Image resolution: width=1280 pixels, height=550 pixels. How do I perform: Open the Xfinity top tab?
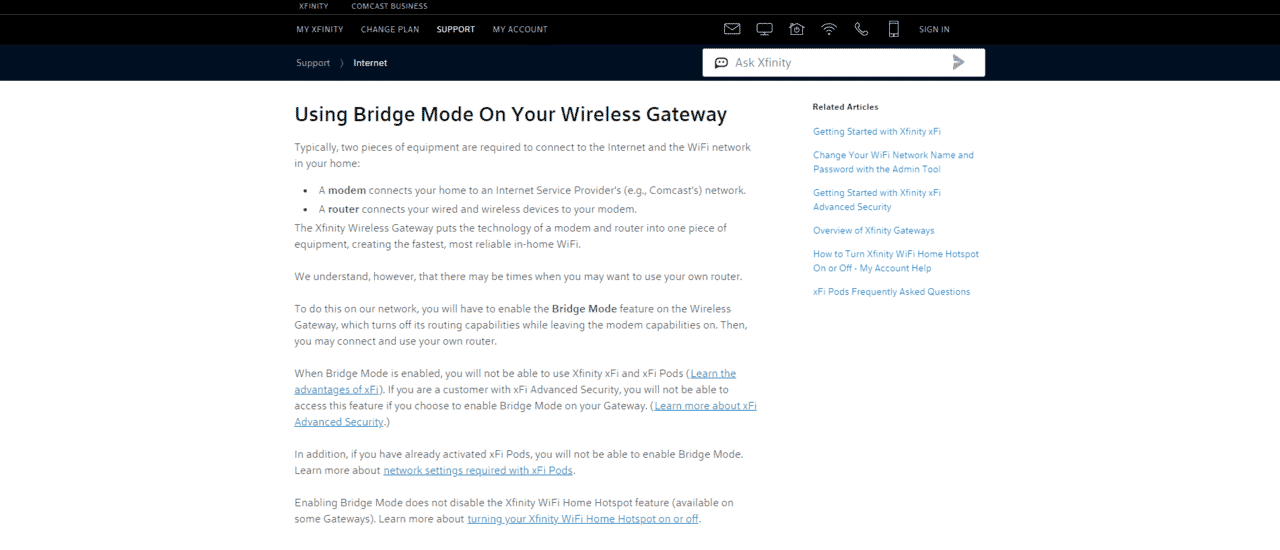313,6
